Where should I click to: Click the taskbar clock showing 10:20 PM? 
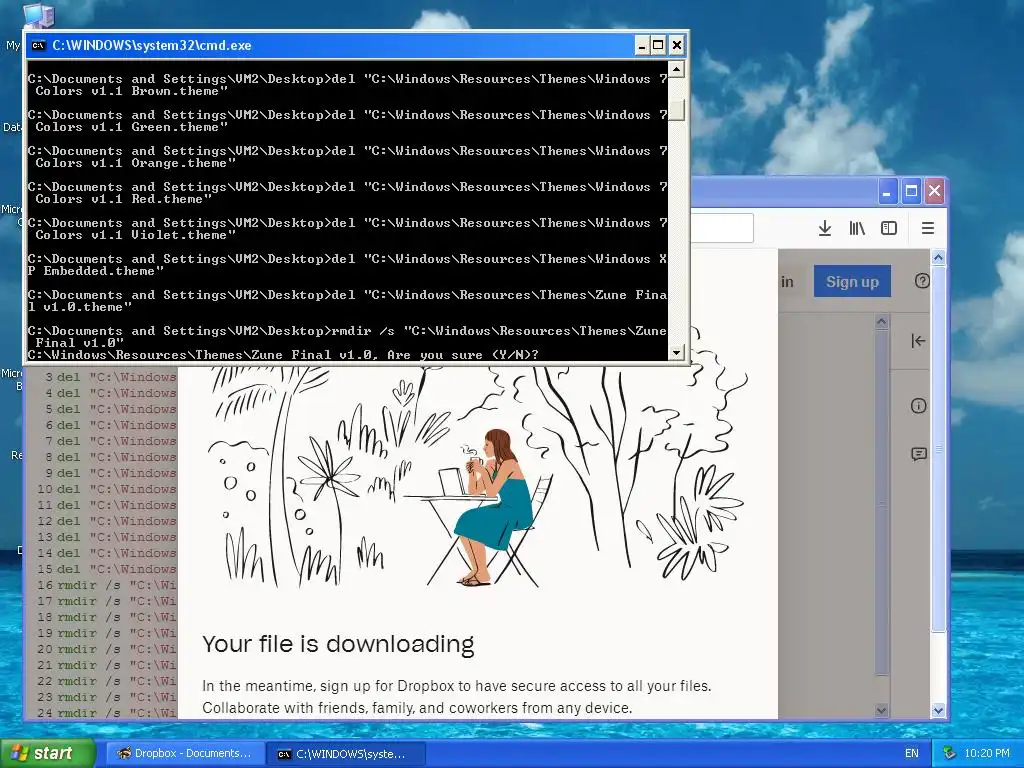tap(987, 754)
